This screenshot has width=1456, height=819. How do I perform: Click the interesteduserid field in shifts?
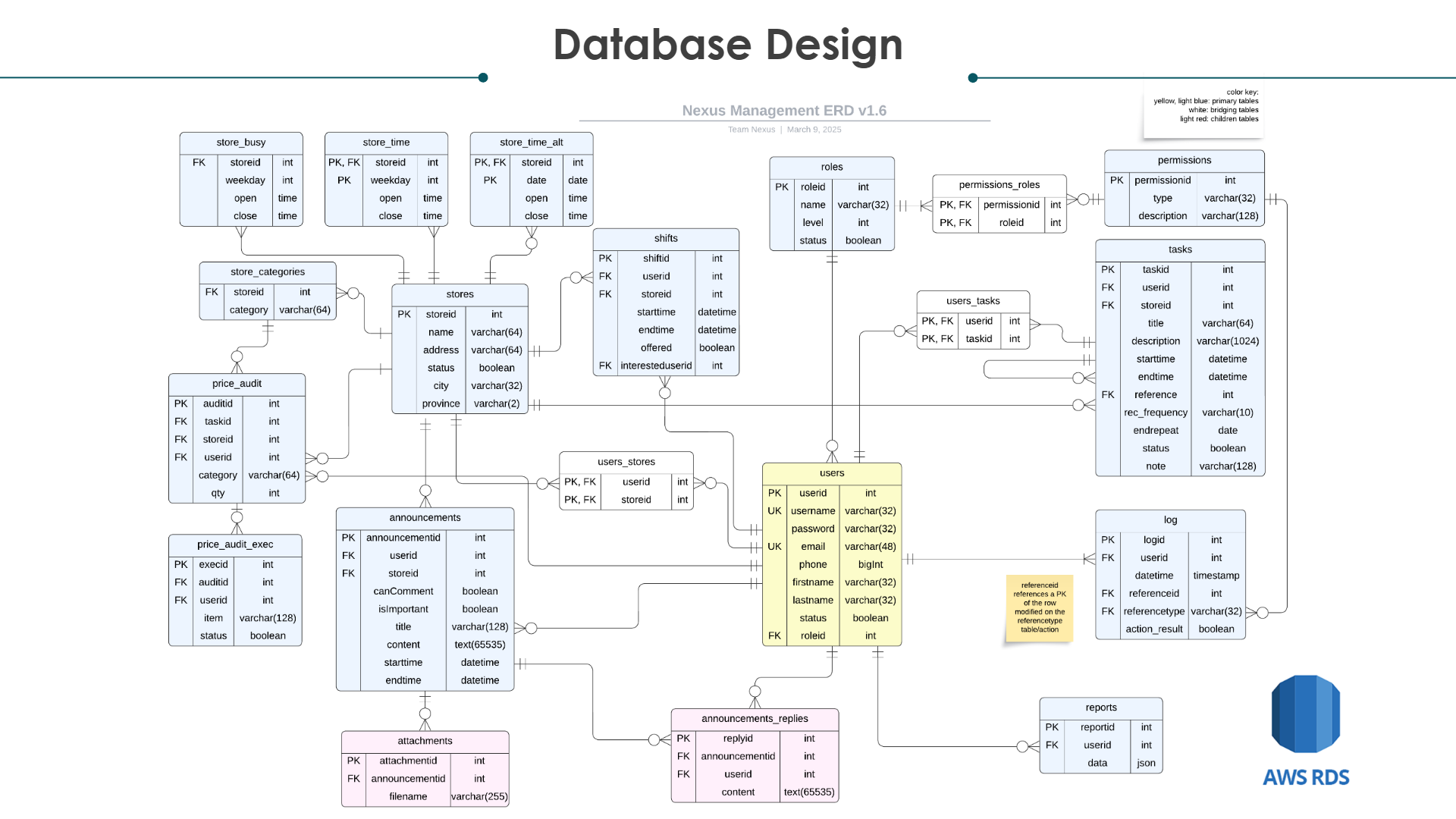(x=656, y=366)
